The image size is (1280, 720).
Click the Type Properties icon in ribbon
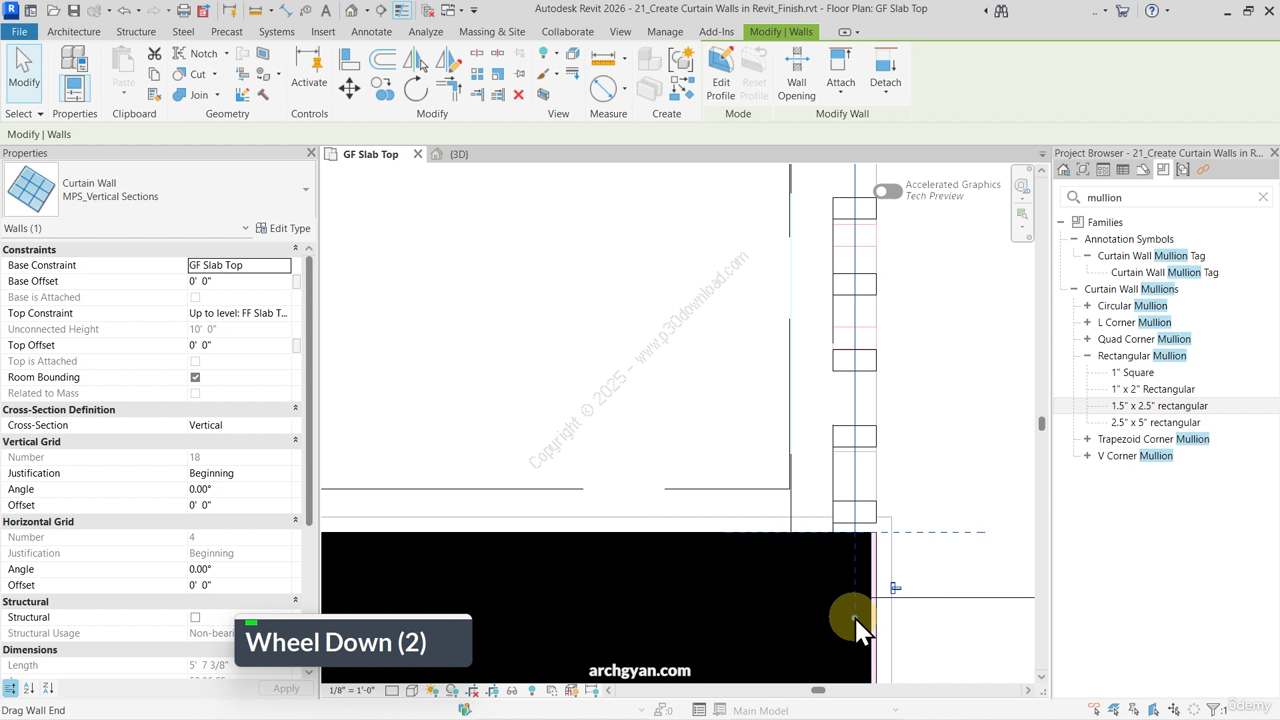click(74, 59)
